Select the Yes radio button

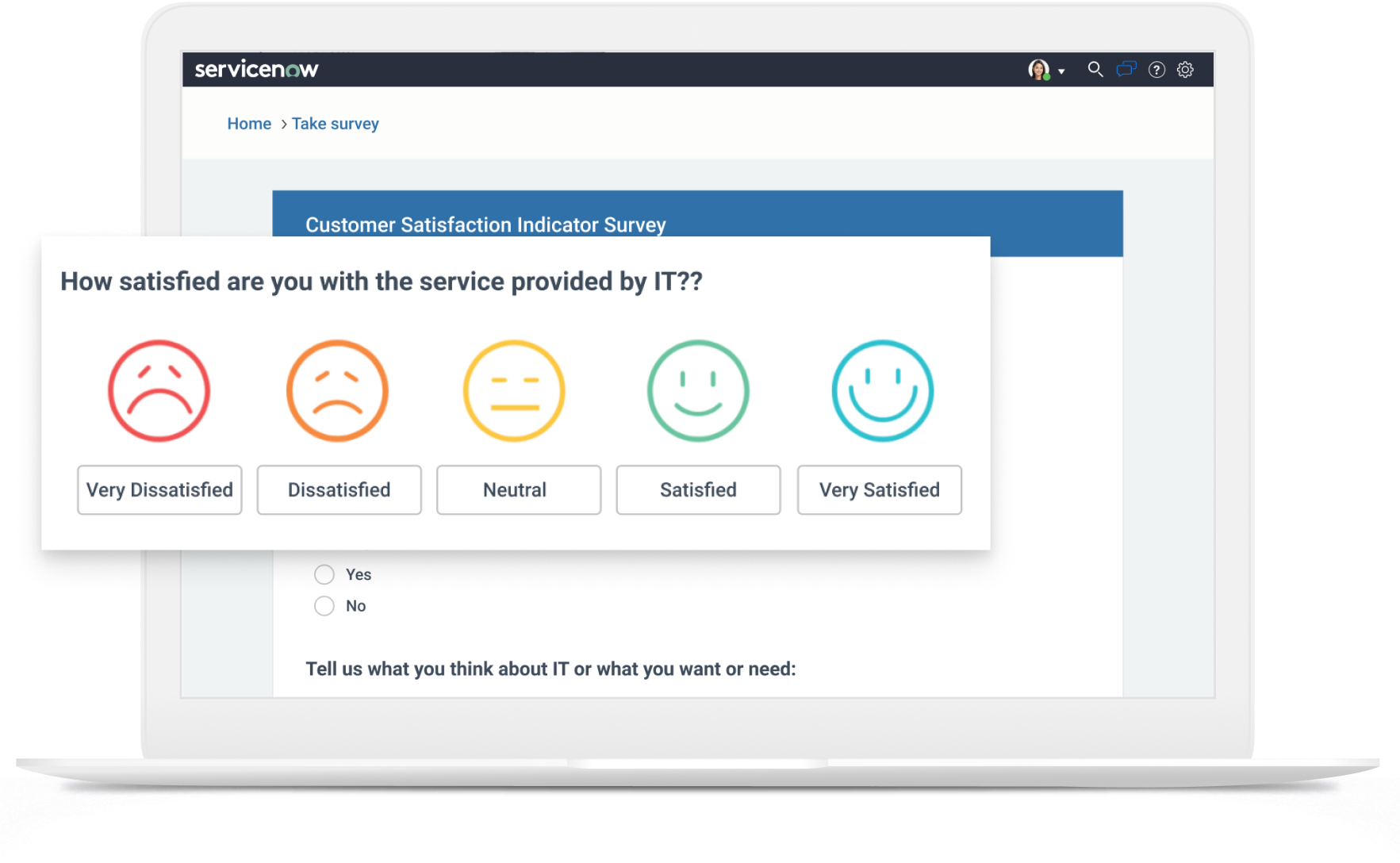pyautogui.click(x=324, y=574)
